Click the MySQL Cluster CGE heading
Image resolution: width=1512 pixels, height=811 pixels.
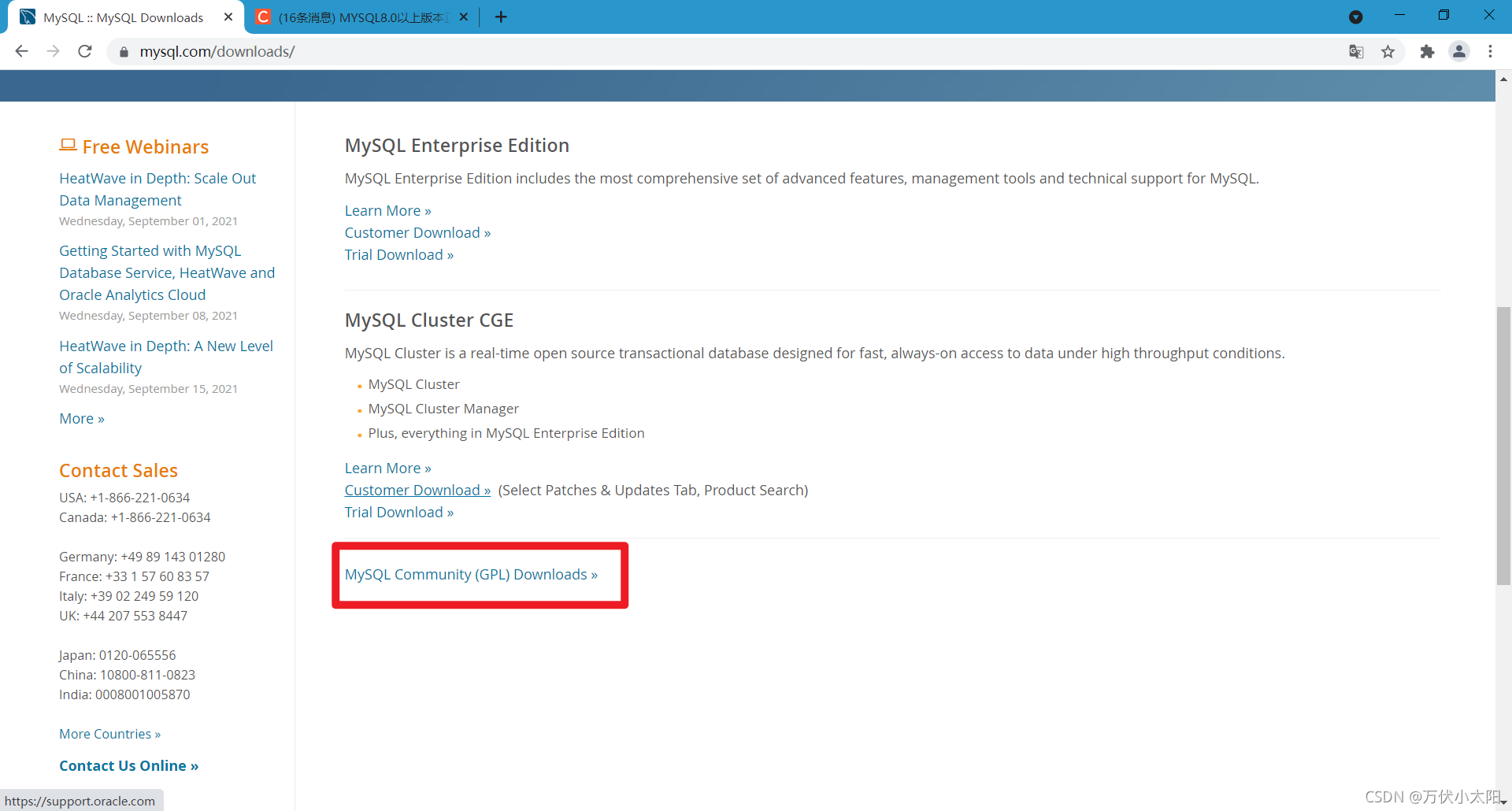429,320
